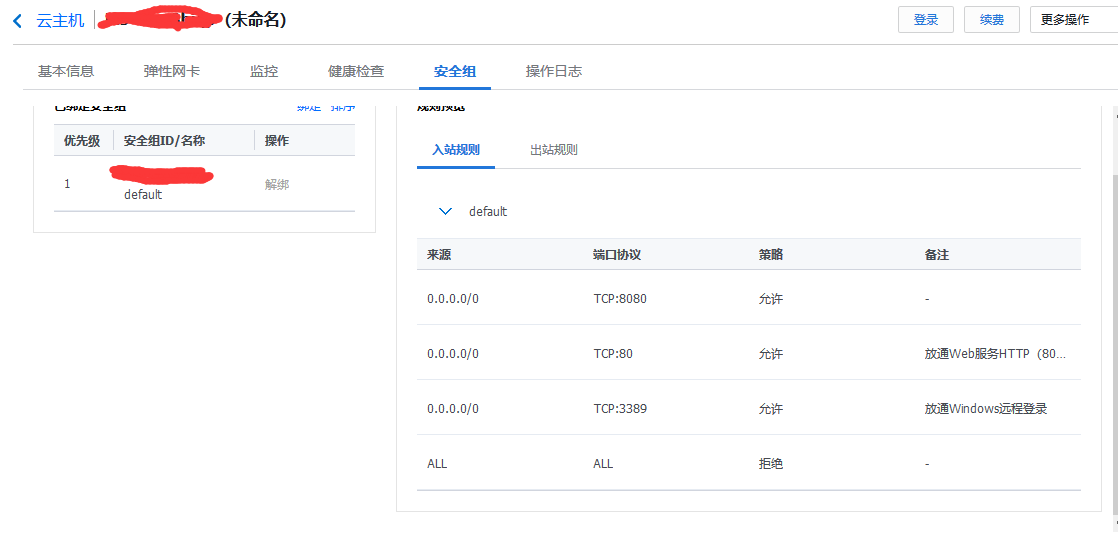This screenshot has height=533, width=1118.
Task: Click the 策略 column header
Action: pyautogui.click(x=771, y=254)
